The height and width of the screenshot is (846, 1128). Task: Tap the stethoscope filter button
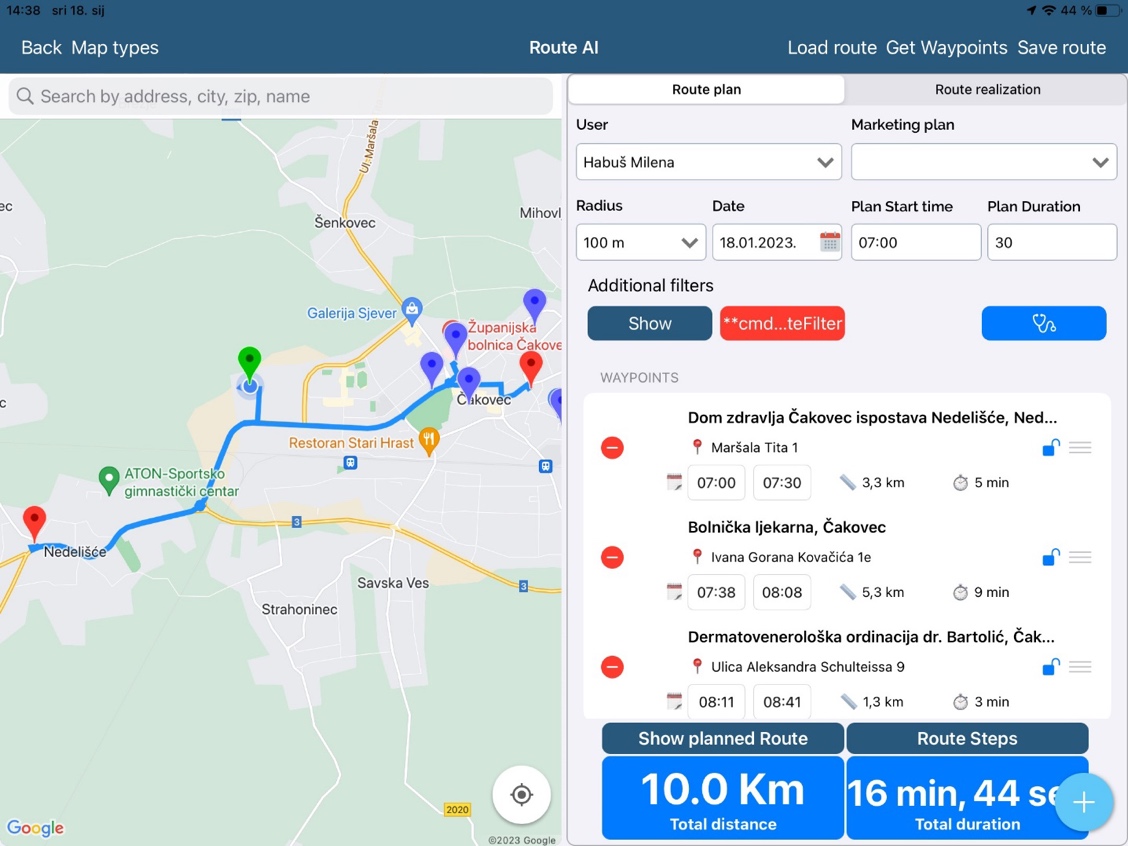(1043, 323)
